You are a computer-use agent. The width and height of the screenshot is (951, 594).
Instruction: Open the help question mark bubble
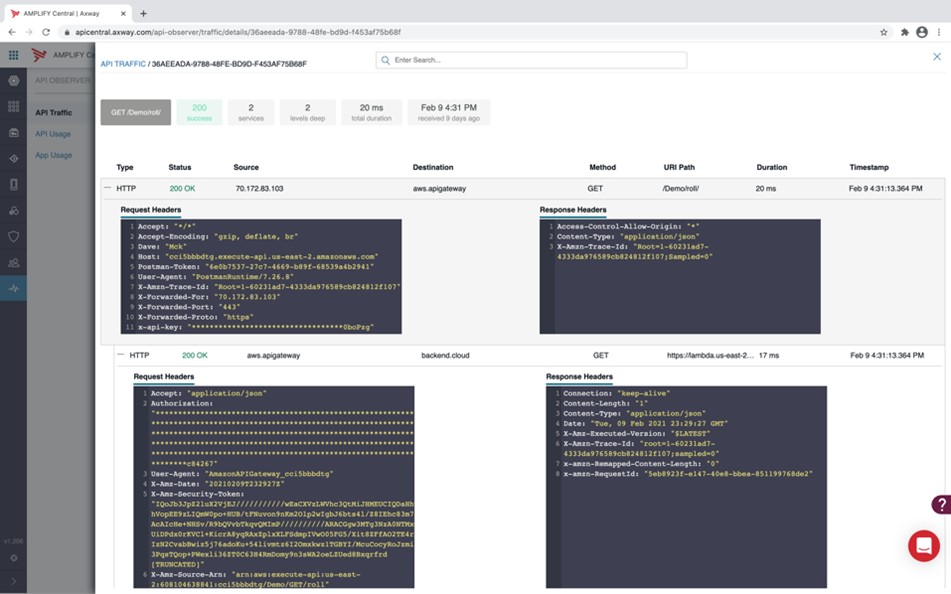tap(941, 504)
